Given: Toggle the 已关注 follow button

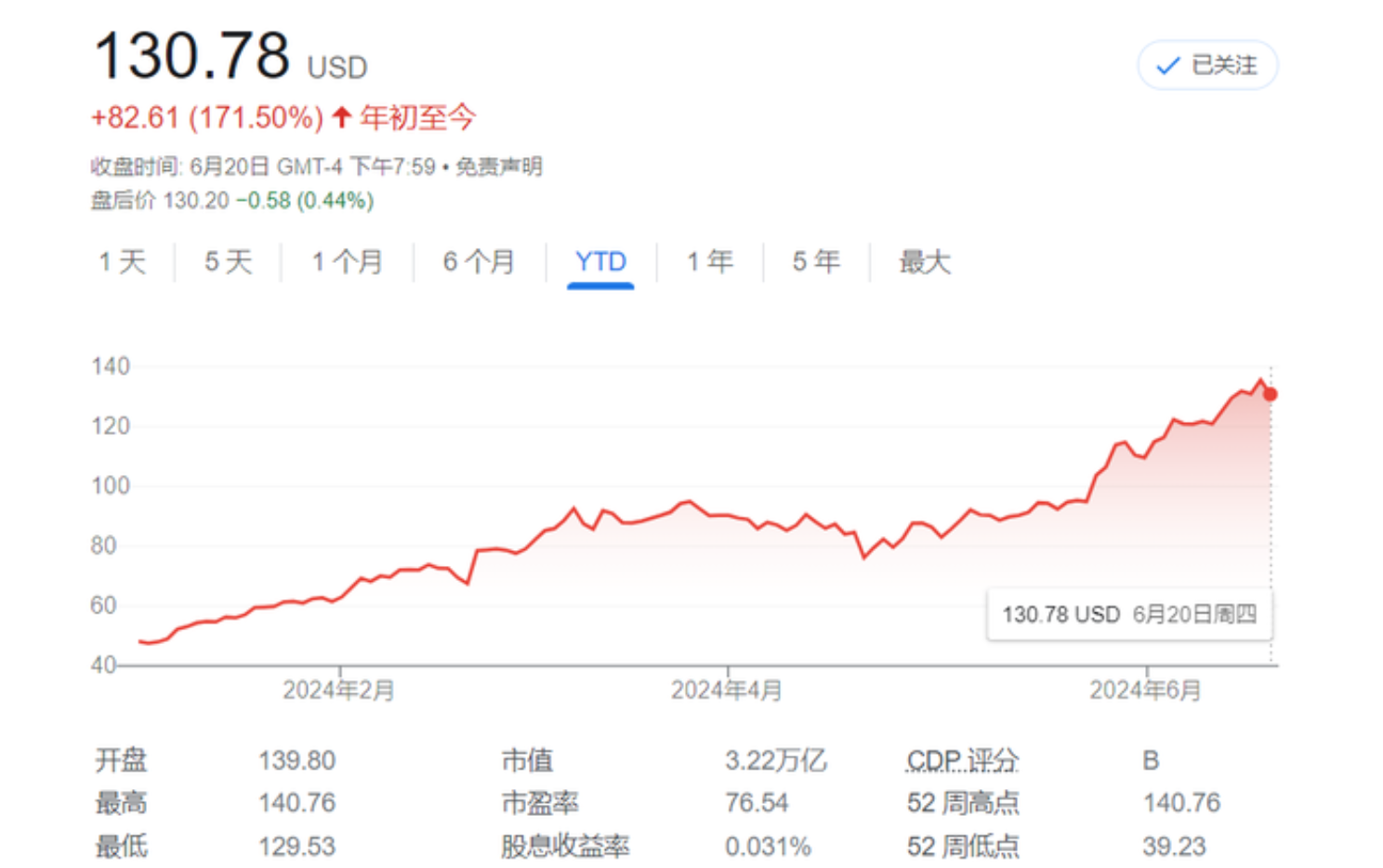Looking at the screenshot, I should 1207,65.
